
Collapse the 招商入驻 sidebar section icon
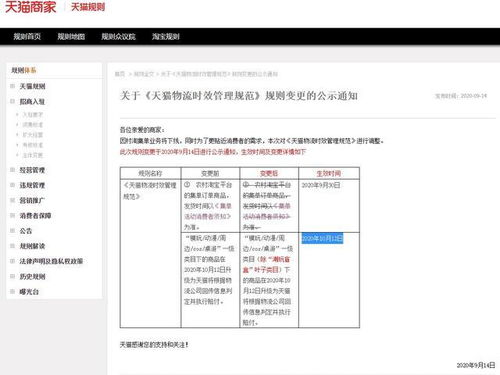point(13,101)
